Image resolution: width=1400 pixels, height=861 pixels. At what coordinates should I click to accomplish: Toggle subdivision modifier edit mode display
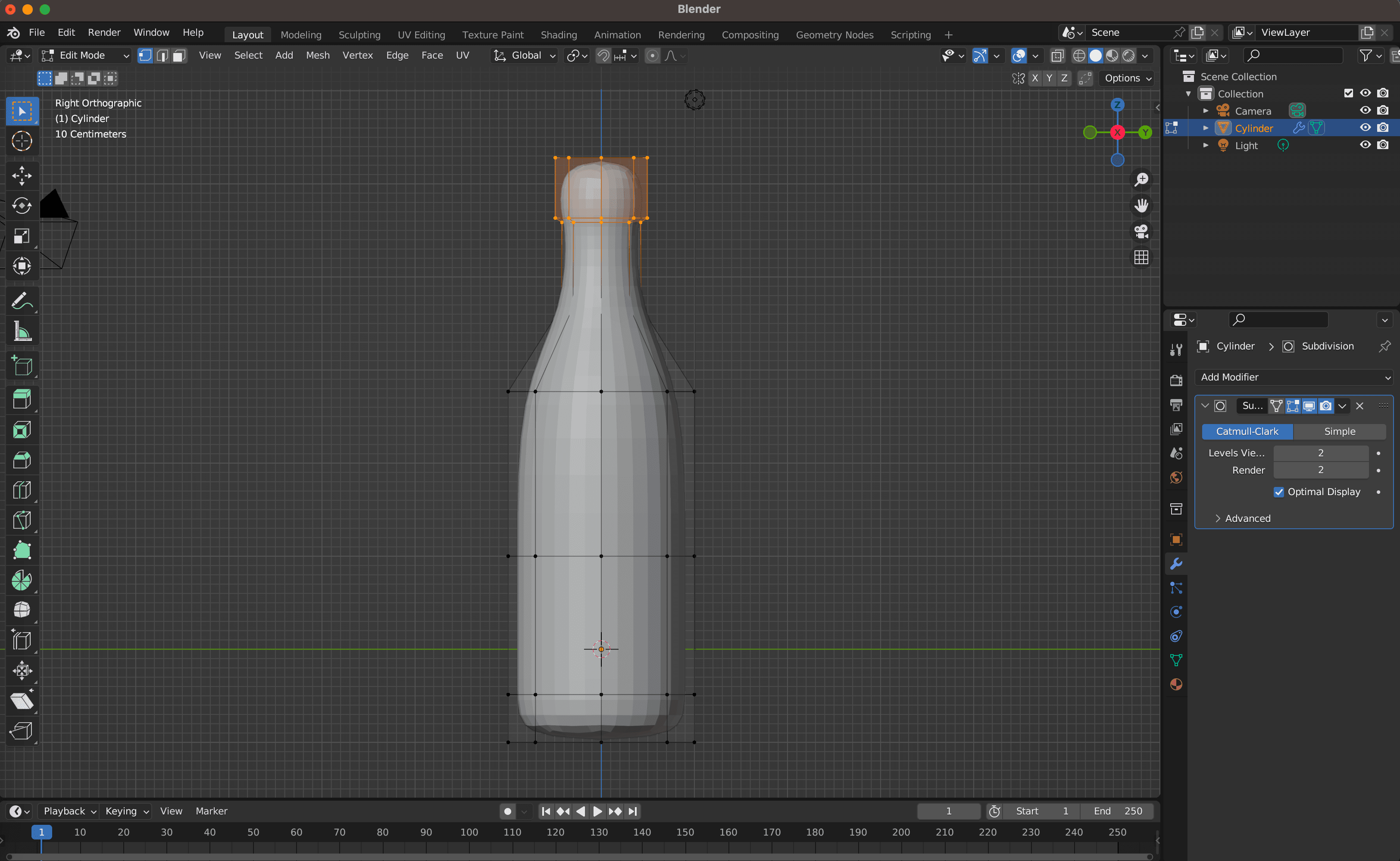pyautogui.click(x=1293, y=406)
